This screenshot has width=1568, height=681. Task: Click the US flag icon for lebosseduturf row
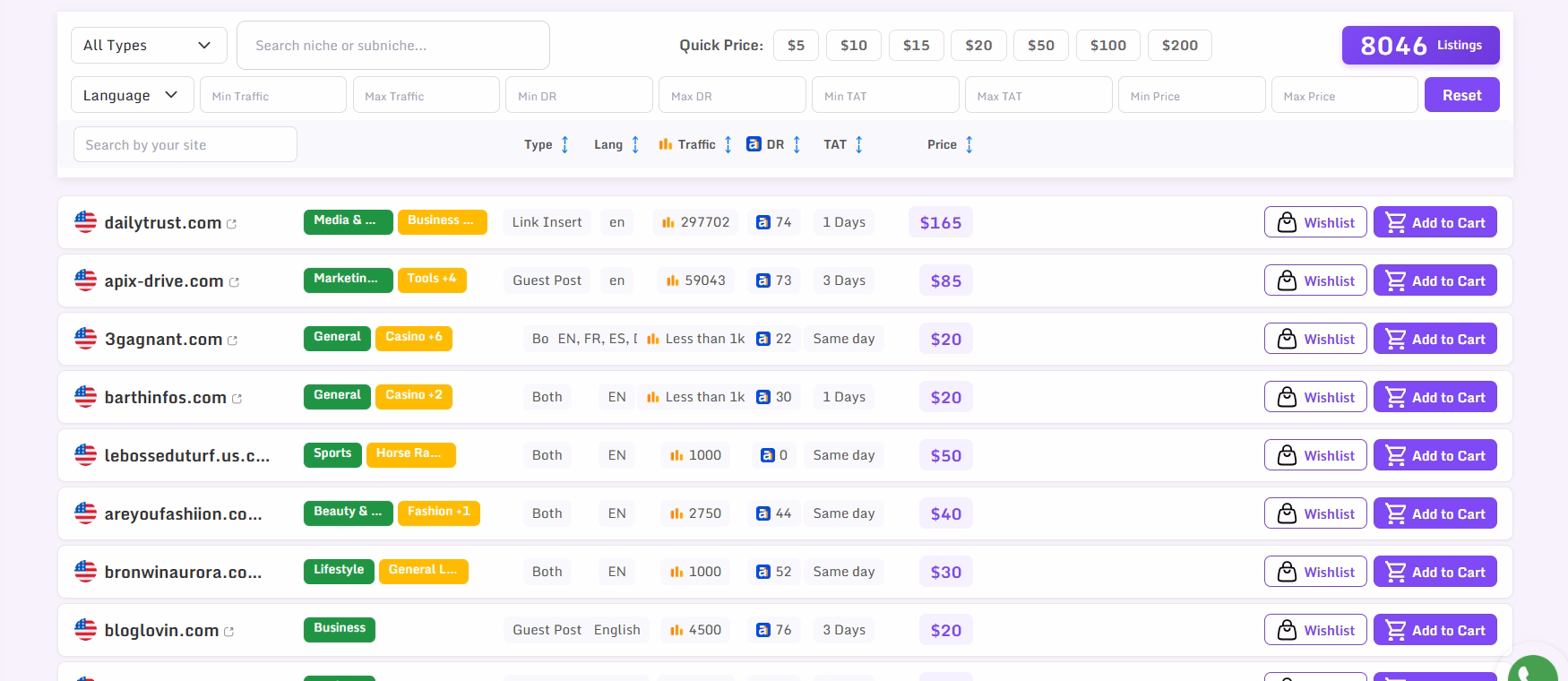[85, 455]
